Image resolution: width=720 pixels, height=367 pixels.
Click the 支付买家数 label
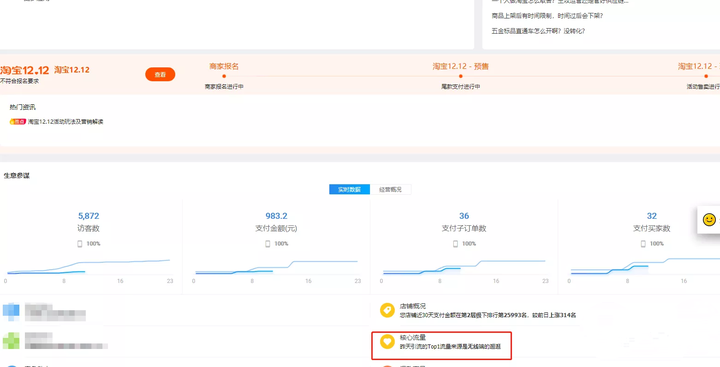pyautogui.click(x=652, y=228)
